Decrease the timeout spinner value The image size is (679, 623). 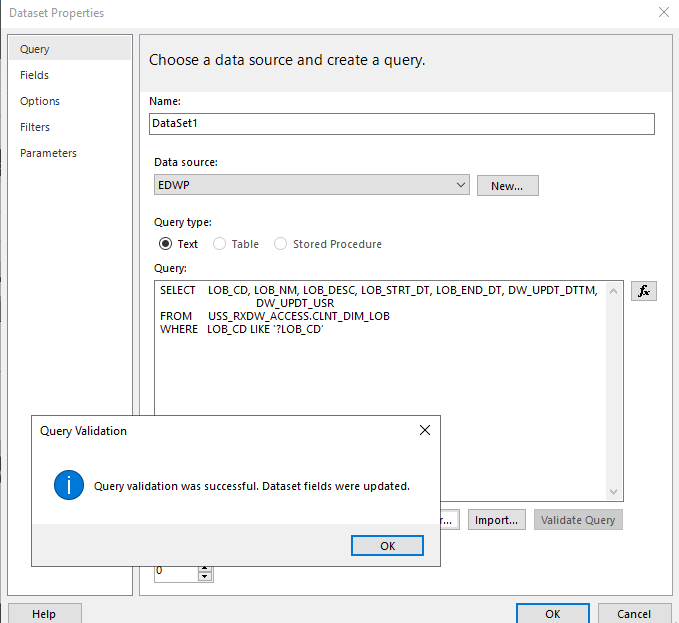(x=205, y=577)
